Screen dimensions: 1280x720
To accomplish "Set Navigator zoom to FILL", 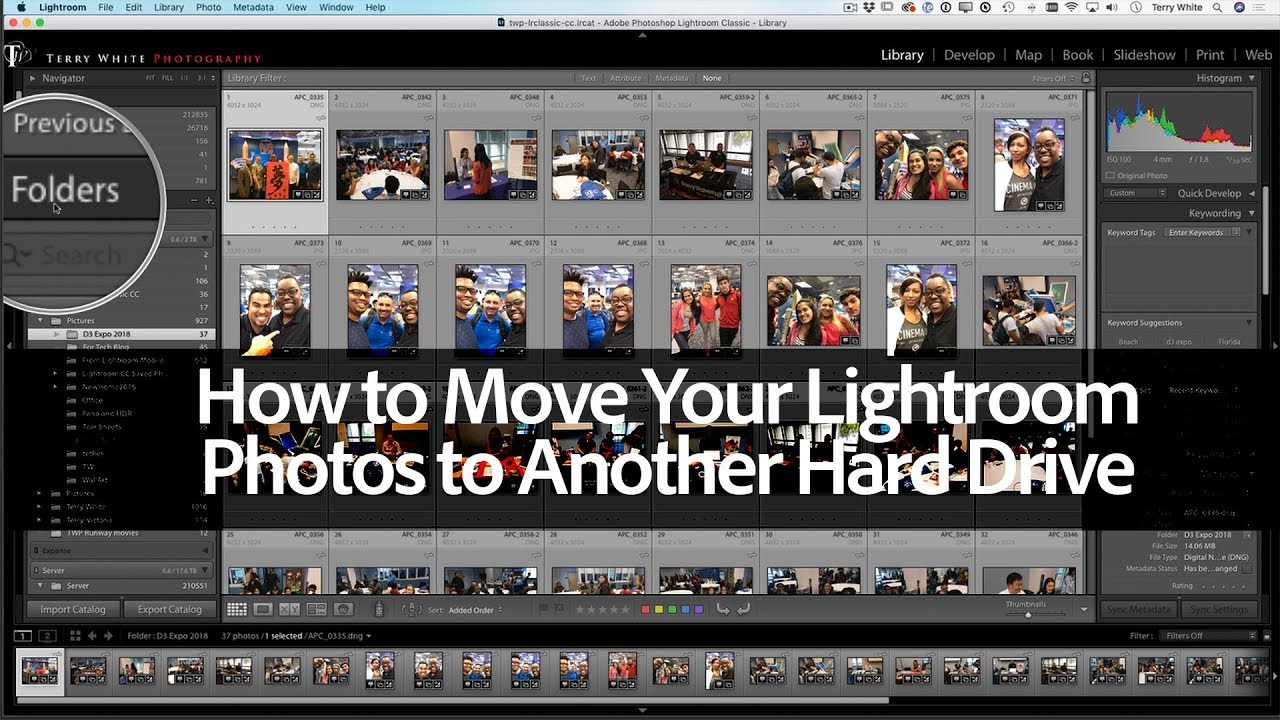I will [x=168, y=78].
